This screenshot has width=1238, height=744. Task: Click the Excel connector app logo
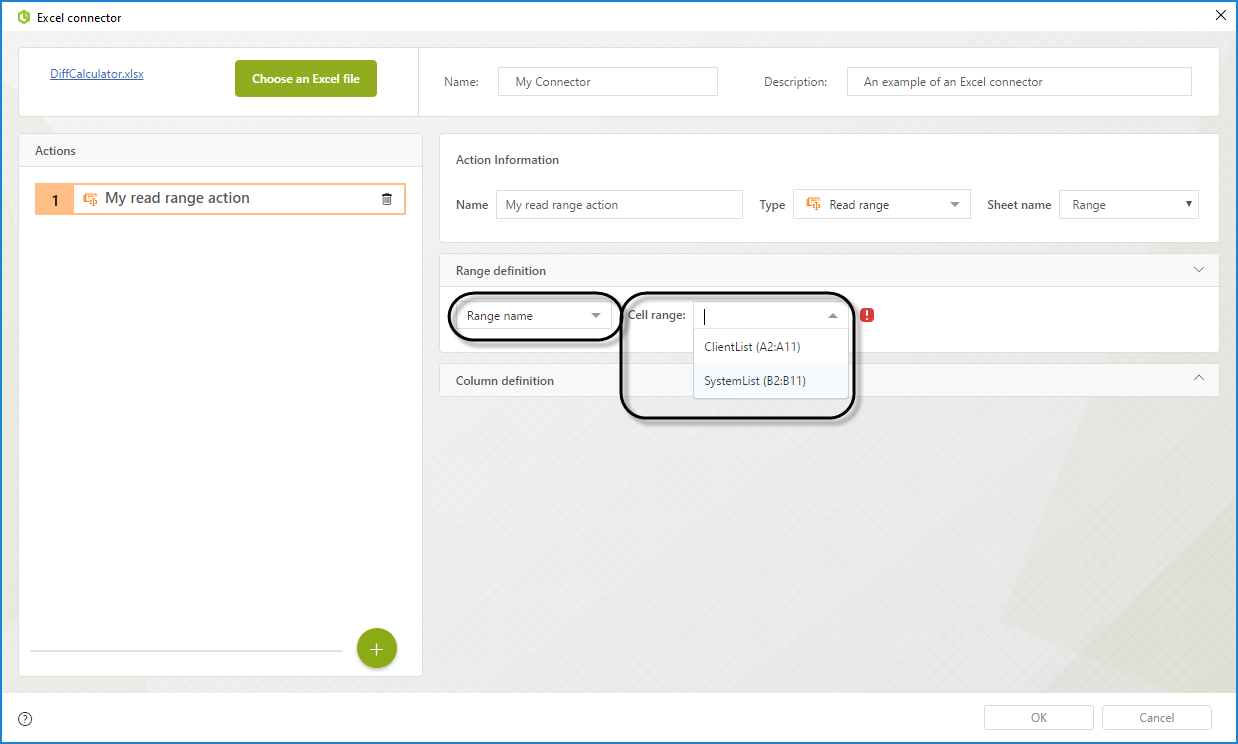pos(24,17)
